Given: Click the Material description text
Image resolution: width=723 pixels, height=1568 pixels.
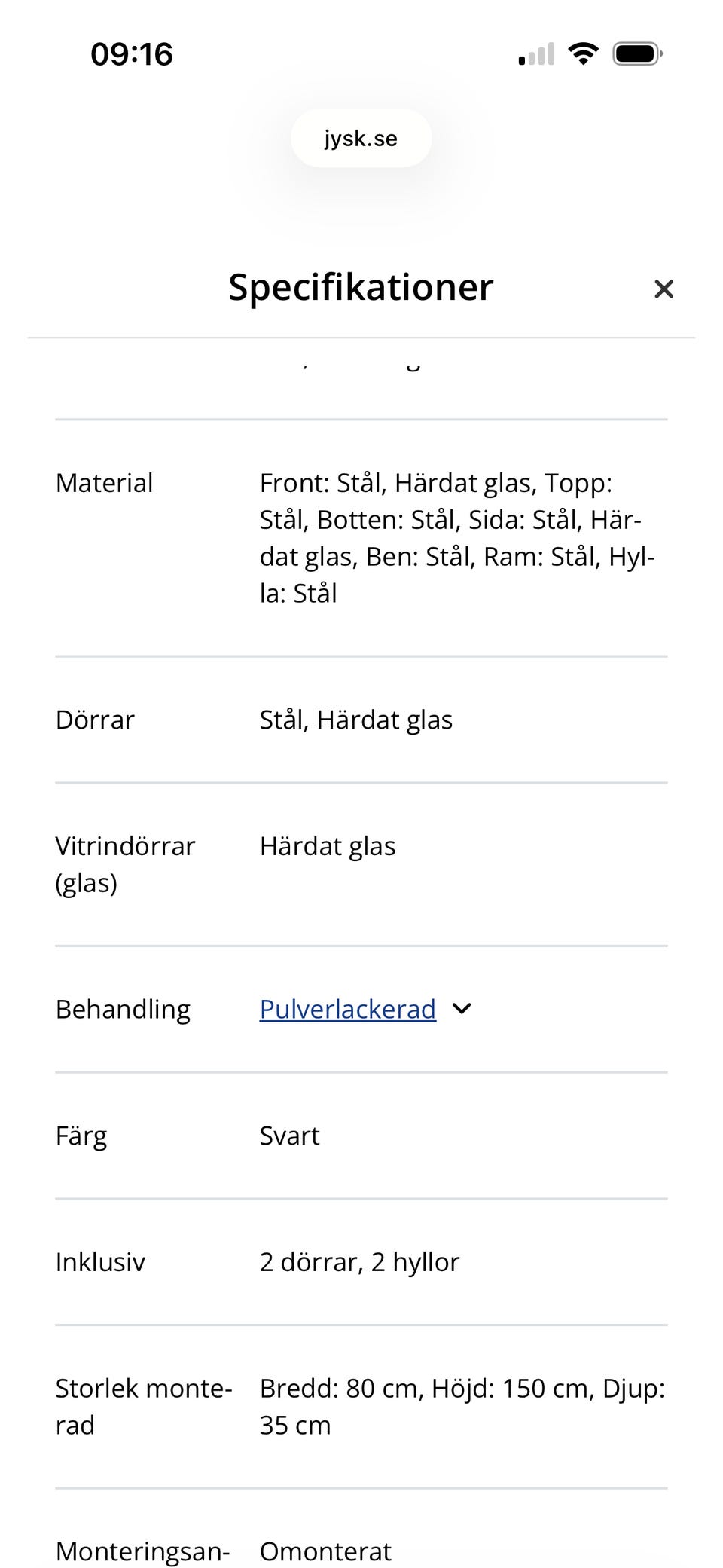Looking at the screenshot, I should click(x=456, y=538).
